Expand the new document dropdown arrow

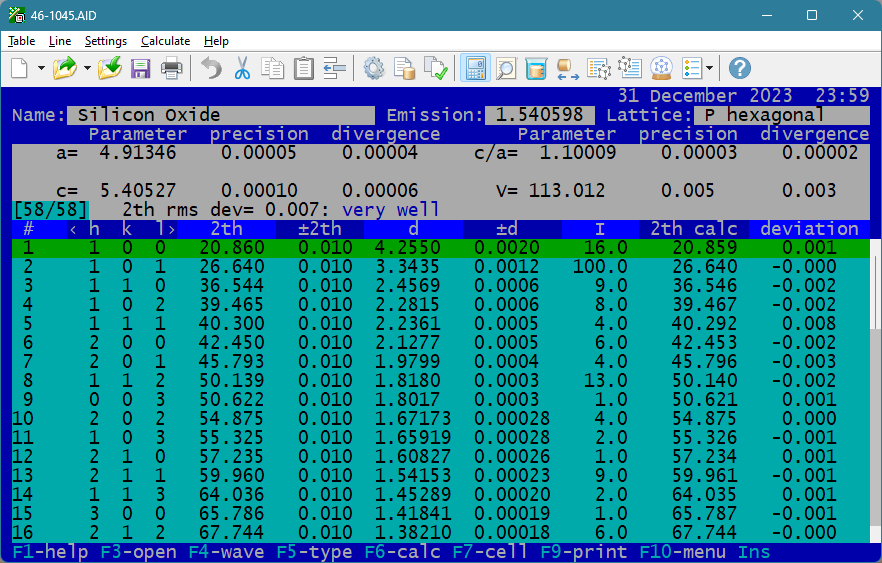(x=41, y=69)
